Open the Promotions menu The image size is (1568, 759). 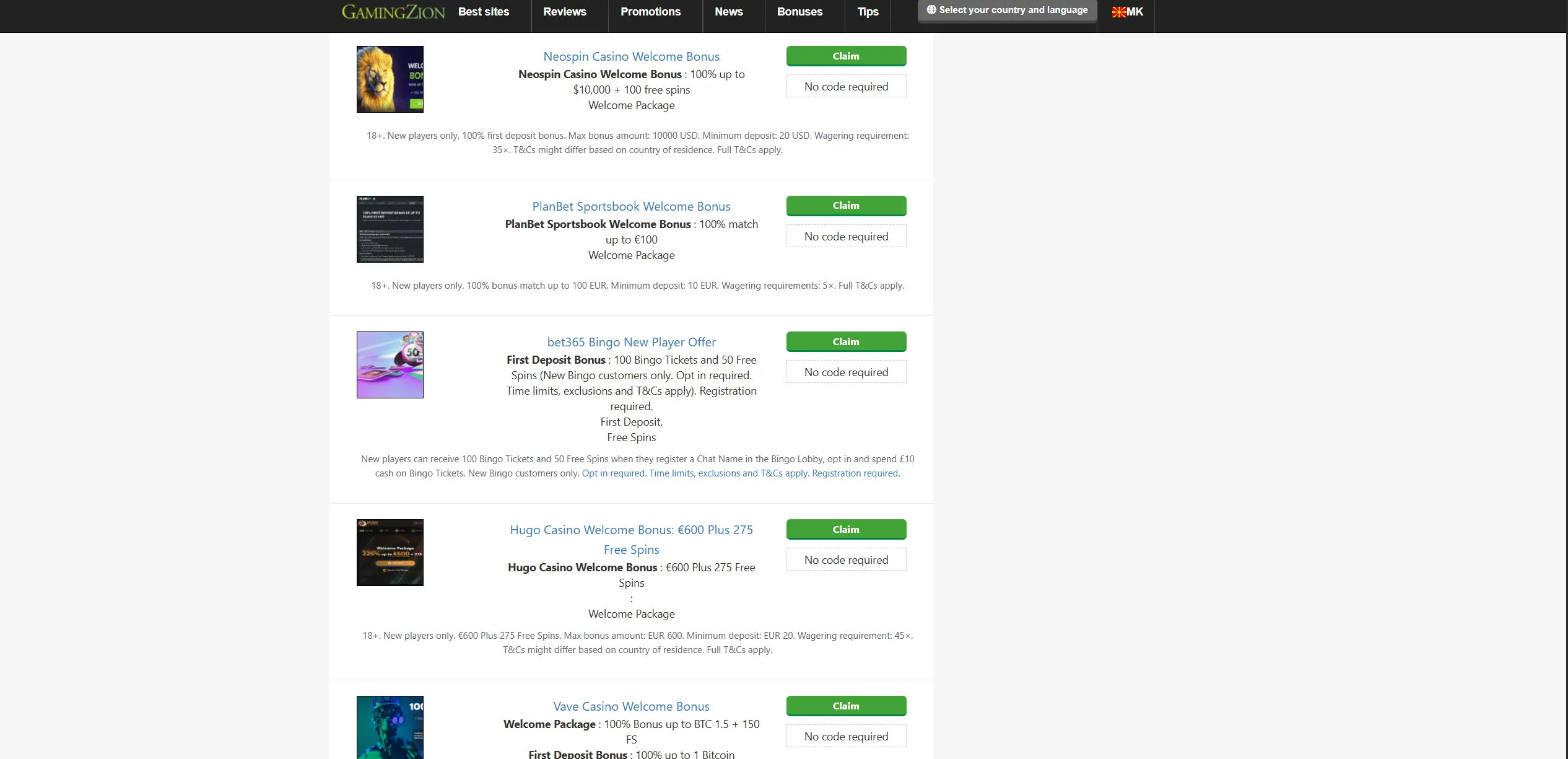(x=650, y=12)
